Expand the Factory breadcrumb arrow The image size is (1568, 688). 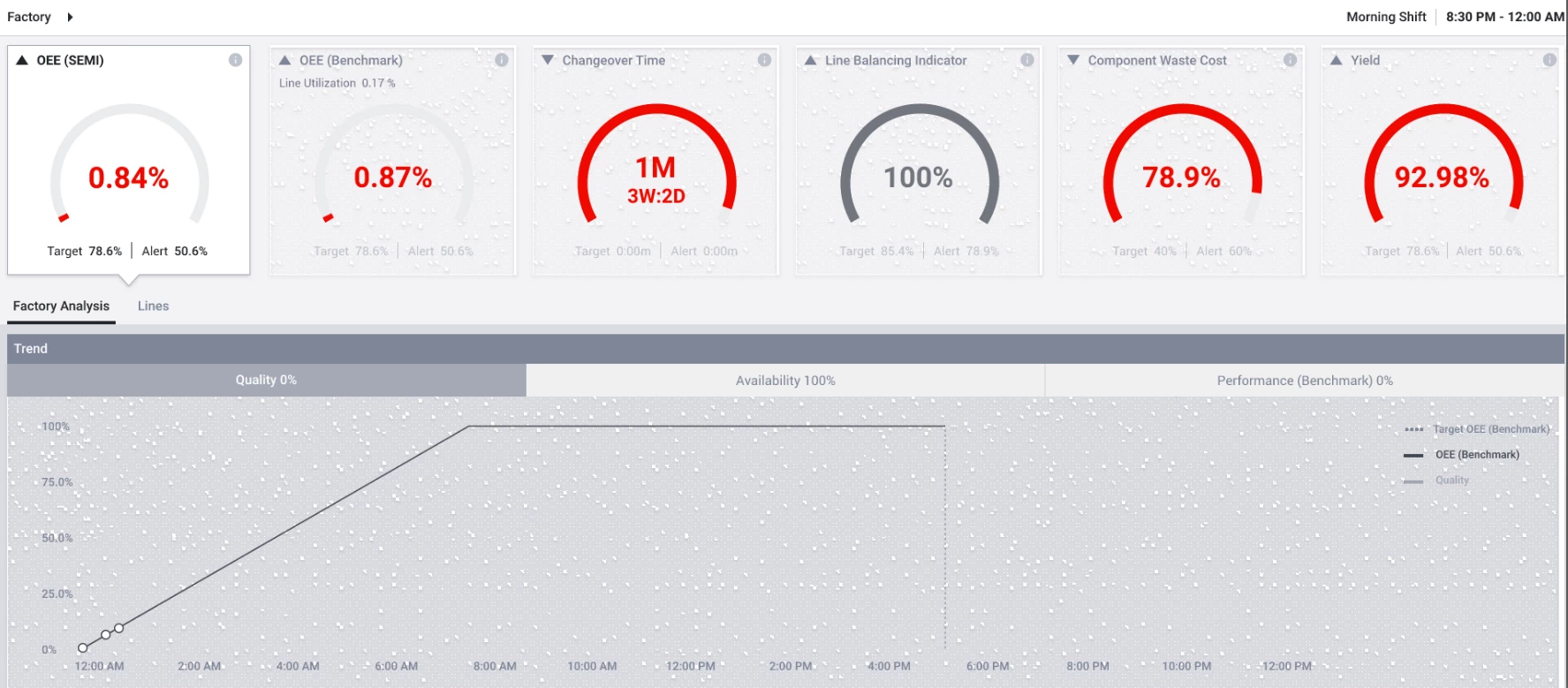(70, 17)
